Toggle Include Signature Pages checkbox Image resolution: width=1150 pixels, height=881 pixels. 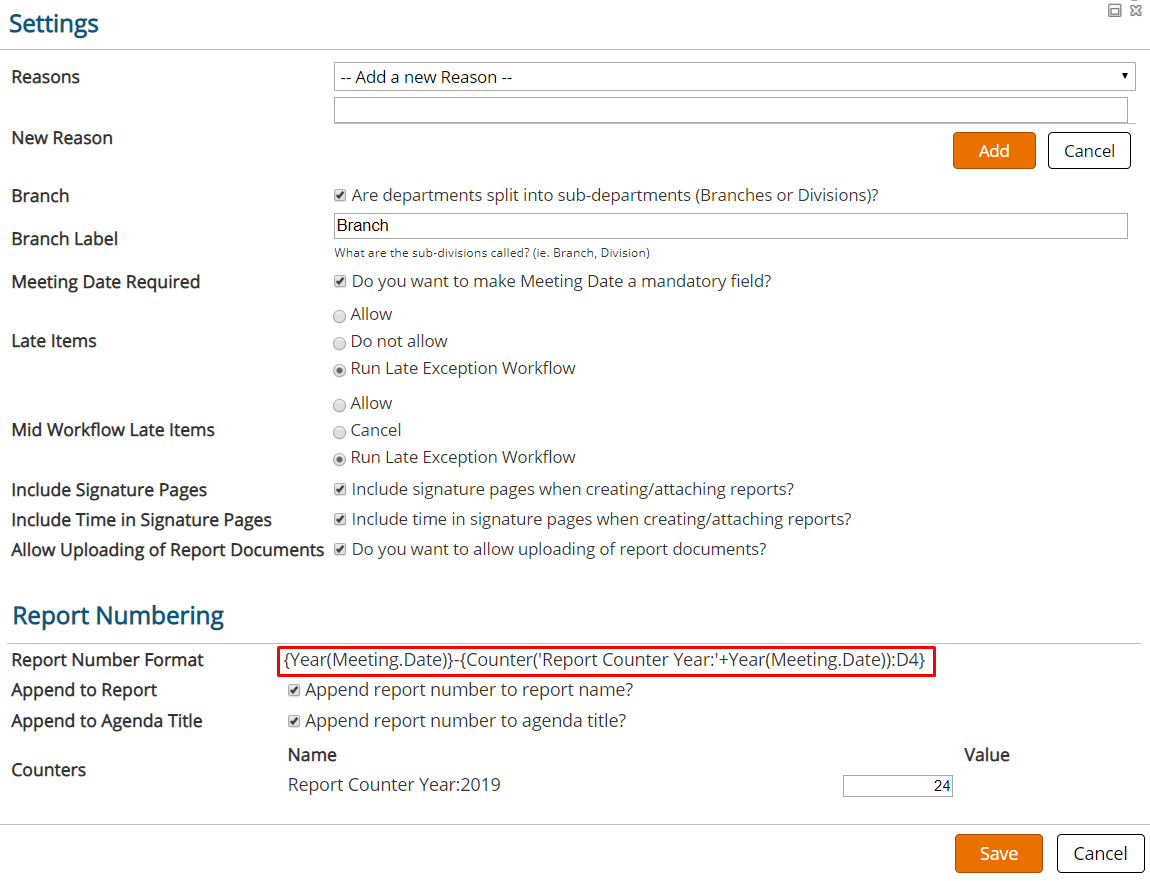(340, 489)
